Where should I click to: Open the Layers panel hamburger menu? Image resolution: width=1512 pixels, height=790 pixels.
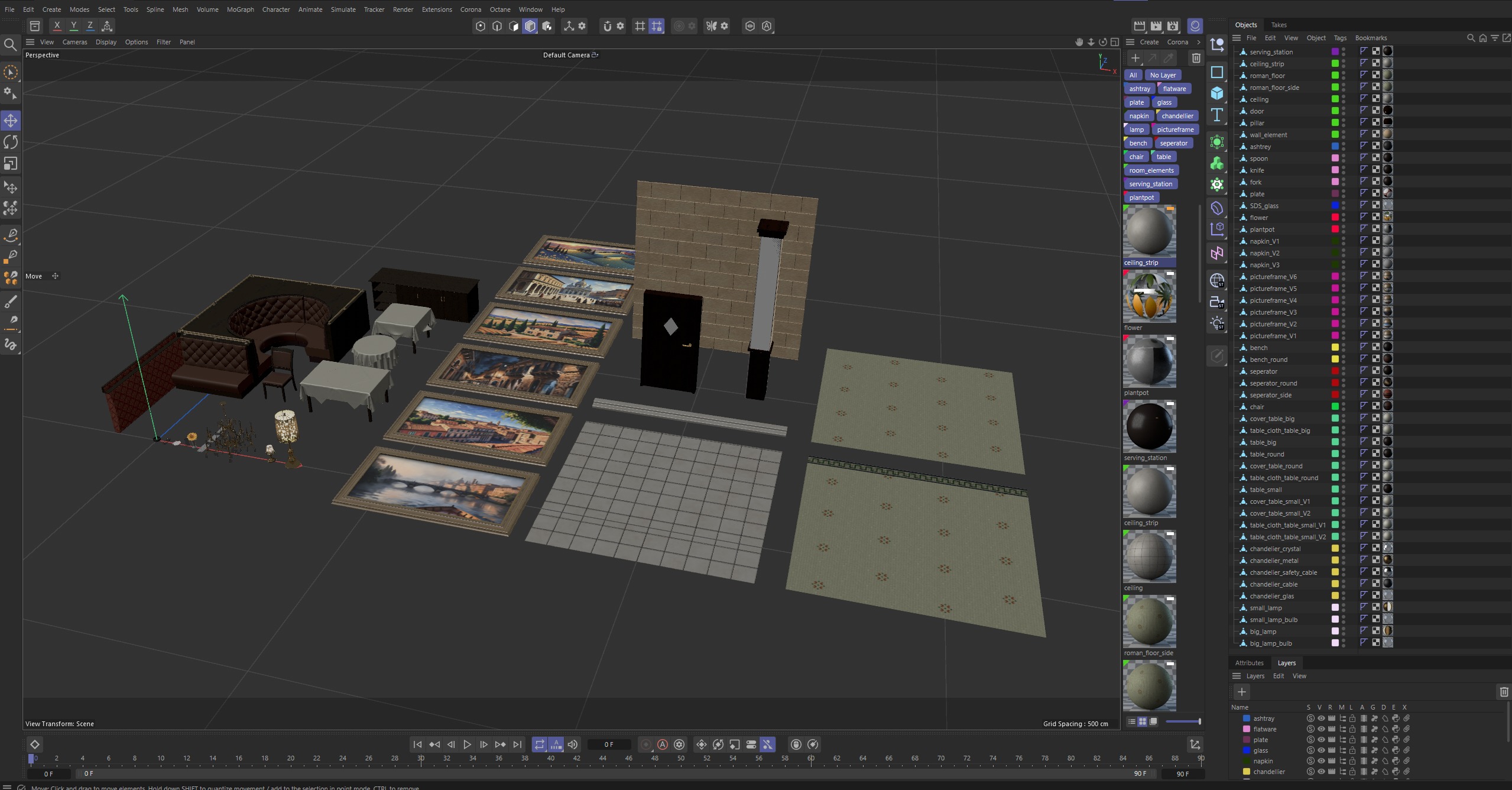pos(1237,676)
